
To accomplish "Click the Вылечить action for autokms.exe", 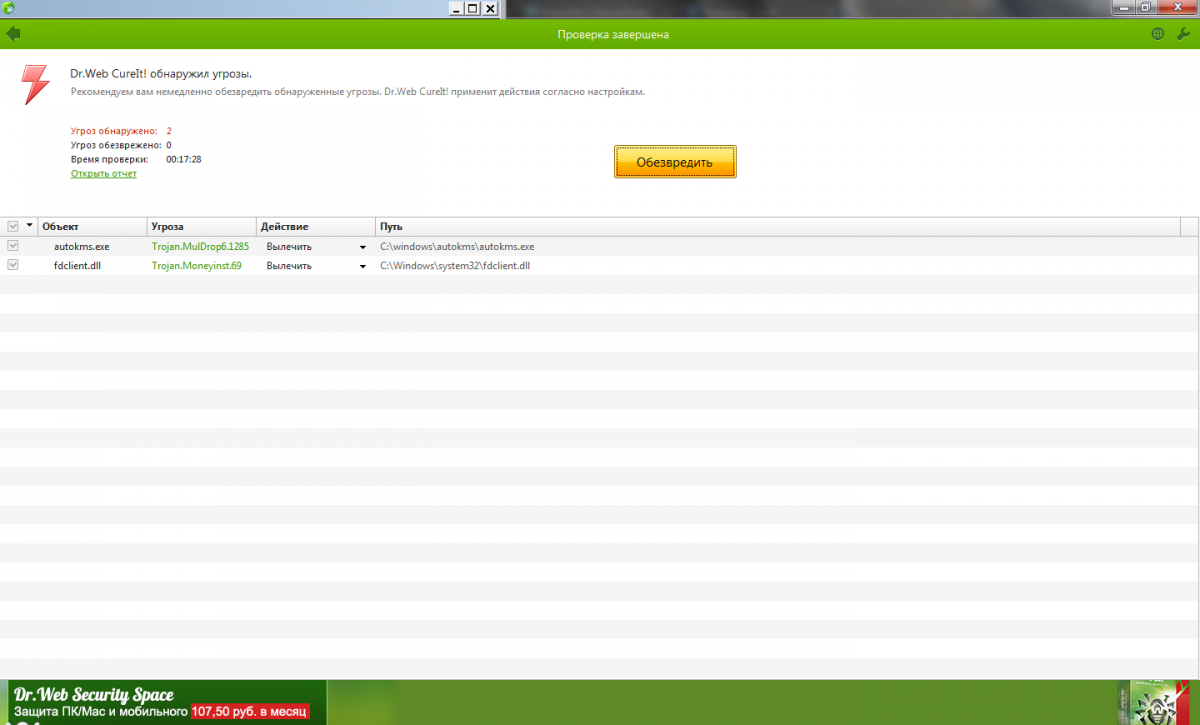I will pyautogui.click(x=289, y=246).
